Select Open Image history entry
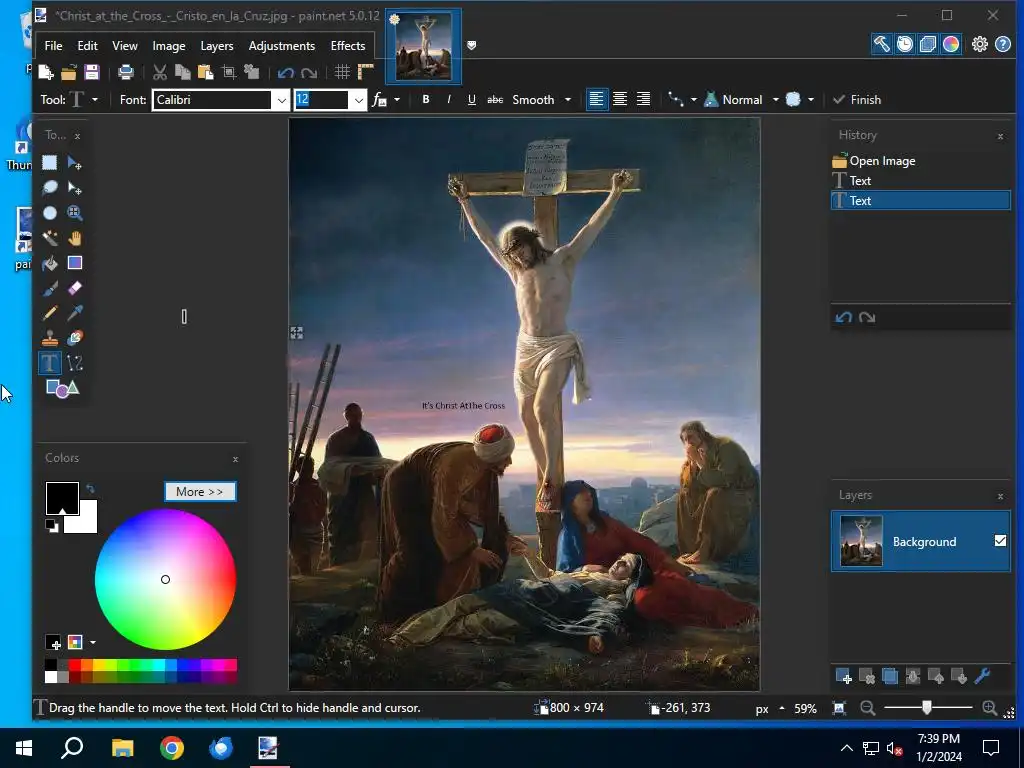 [920, 161]
